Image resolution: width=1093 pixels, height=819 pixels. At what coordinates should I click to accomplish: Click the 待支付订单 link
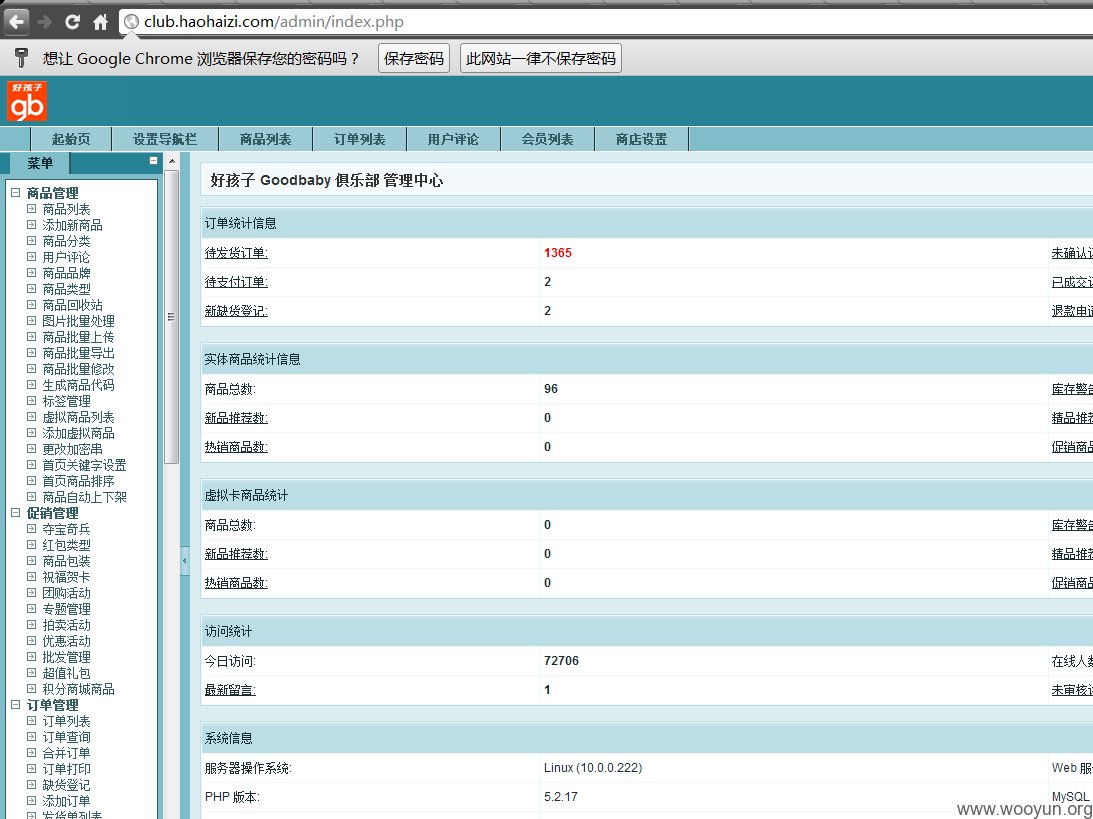pyautogui.click(x=236, y=282)
